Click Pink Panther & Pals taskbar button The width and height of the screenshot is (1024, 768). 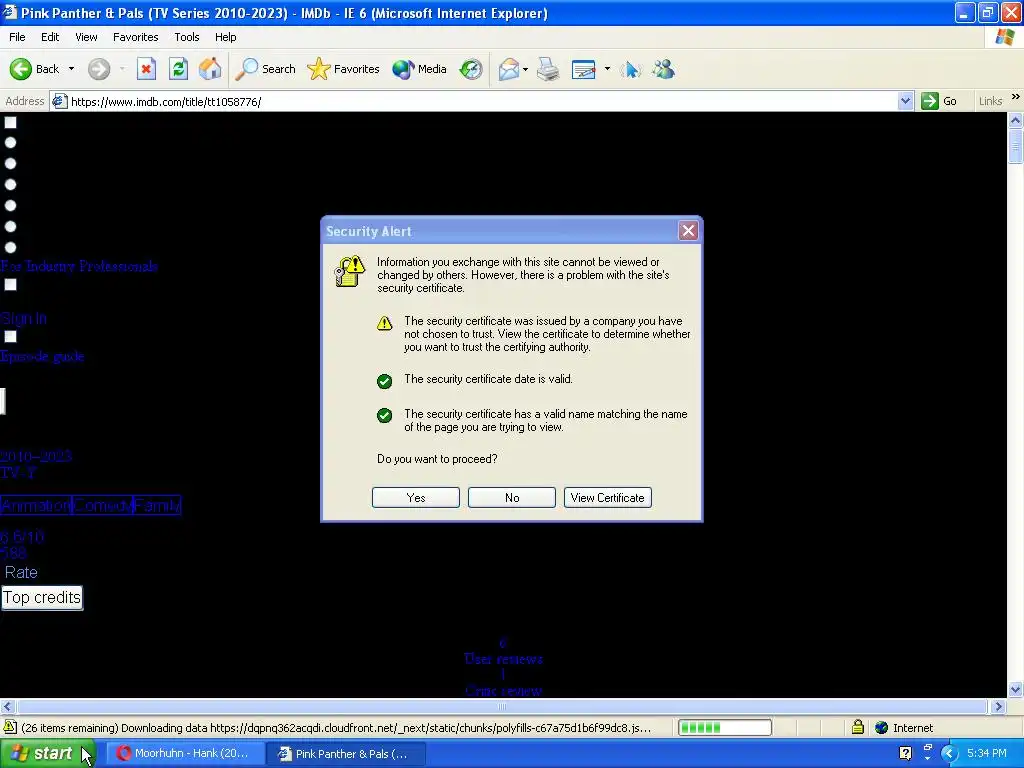click(347, 754)
